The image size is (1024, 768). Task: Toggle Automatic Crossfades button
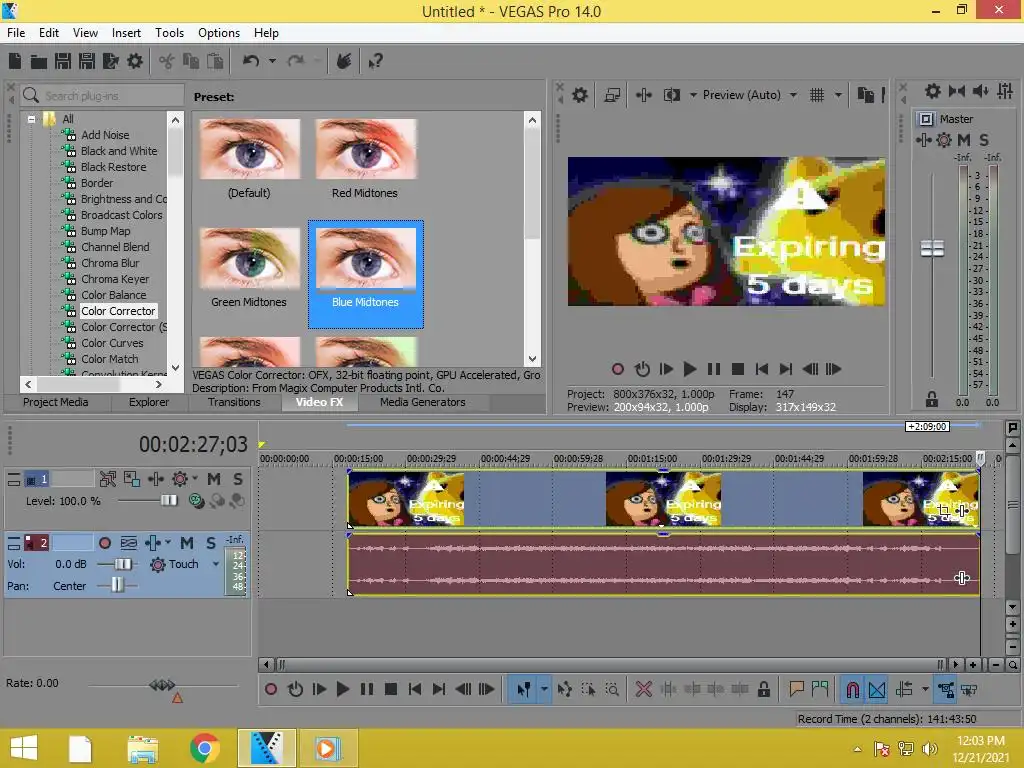[x=876, y=690]
